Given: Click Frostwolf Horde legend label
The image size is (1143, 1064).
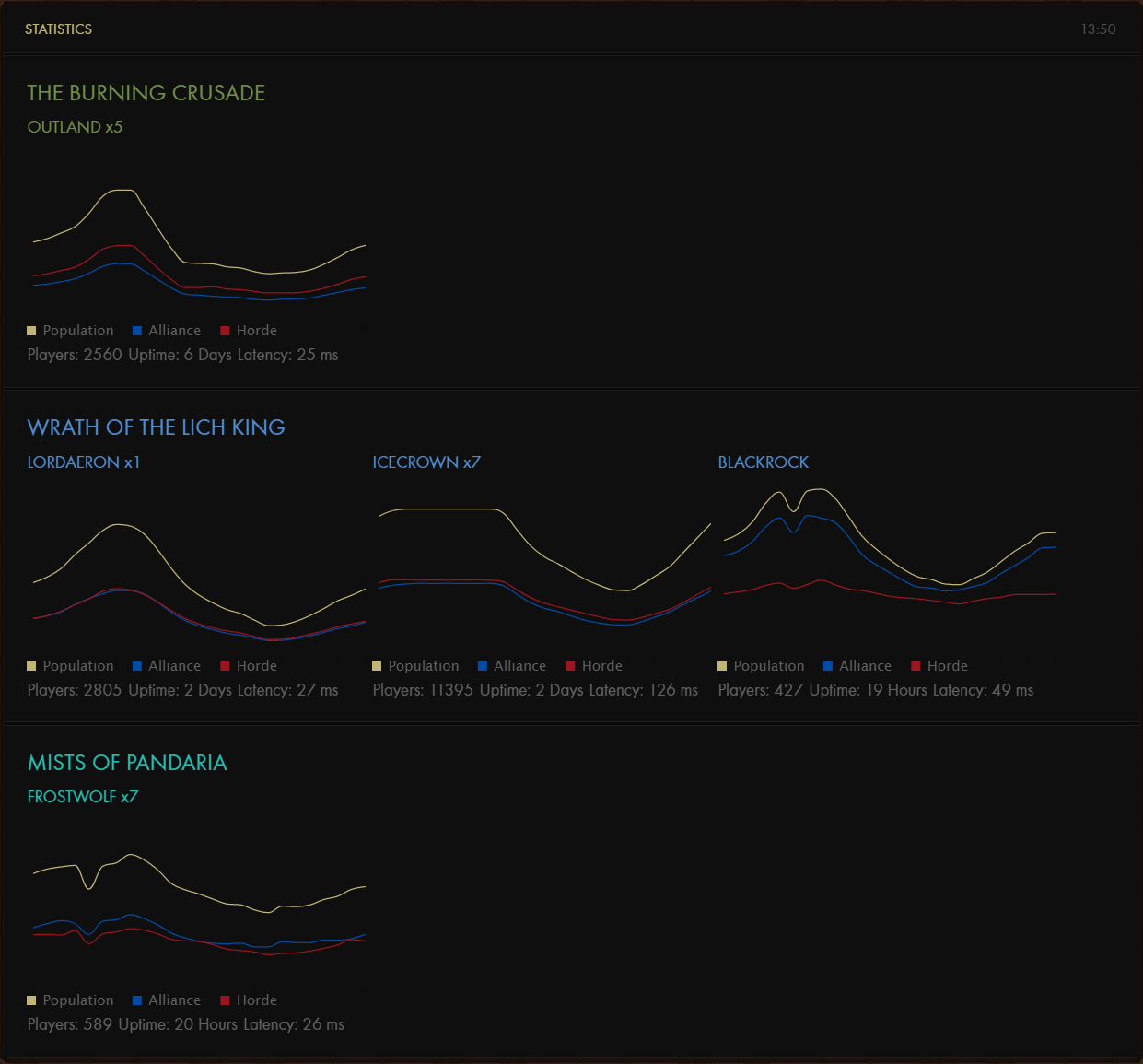Looking at the screenshot, I should [257, 1000].
